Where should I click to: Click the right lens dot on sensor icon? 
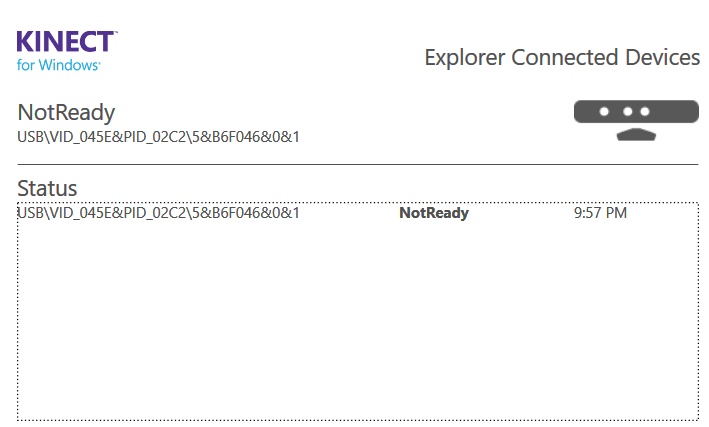point(645,111)
